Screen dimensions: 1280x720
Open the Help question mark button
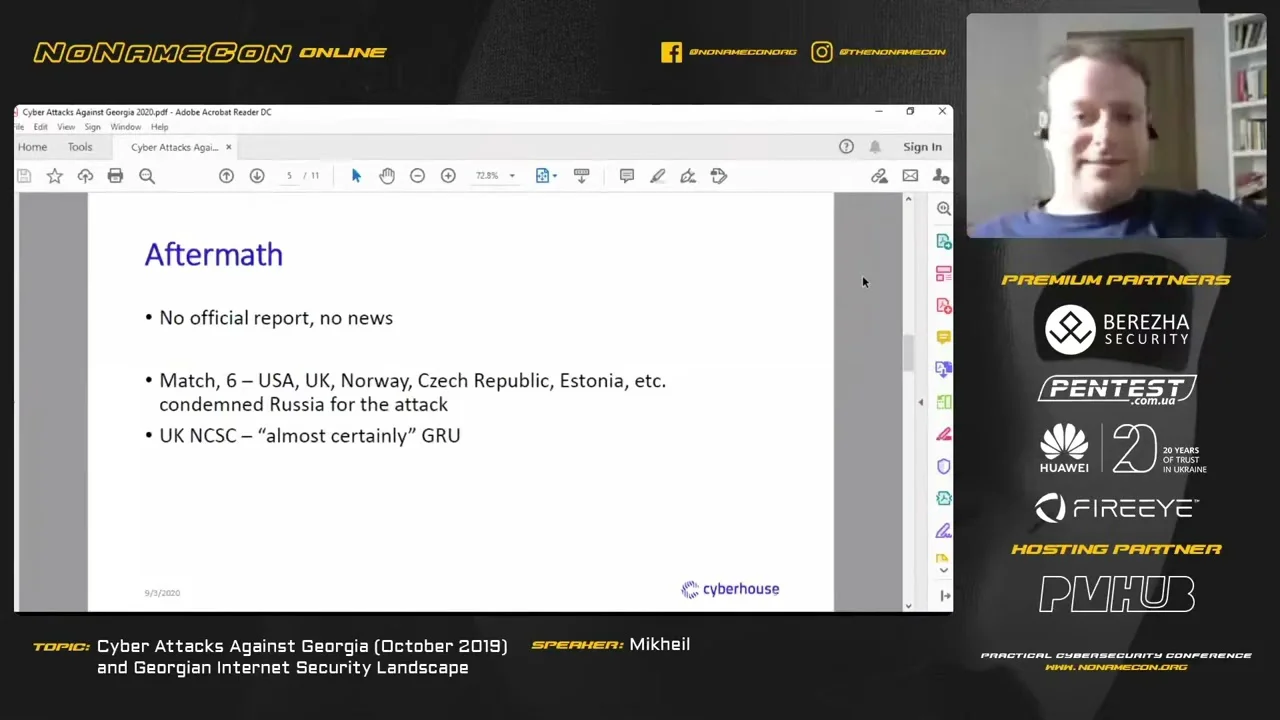tap(846, 147)
